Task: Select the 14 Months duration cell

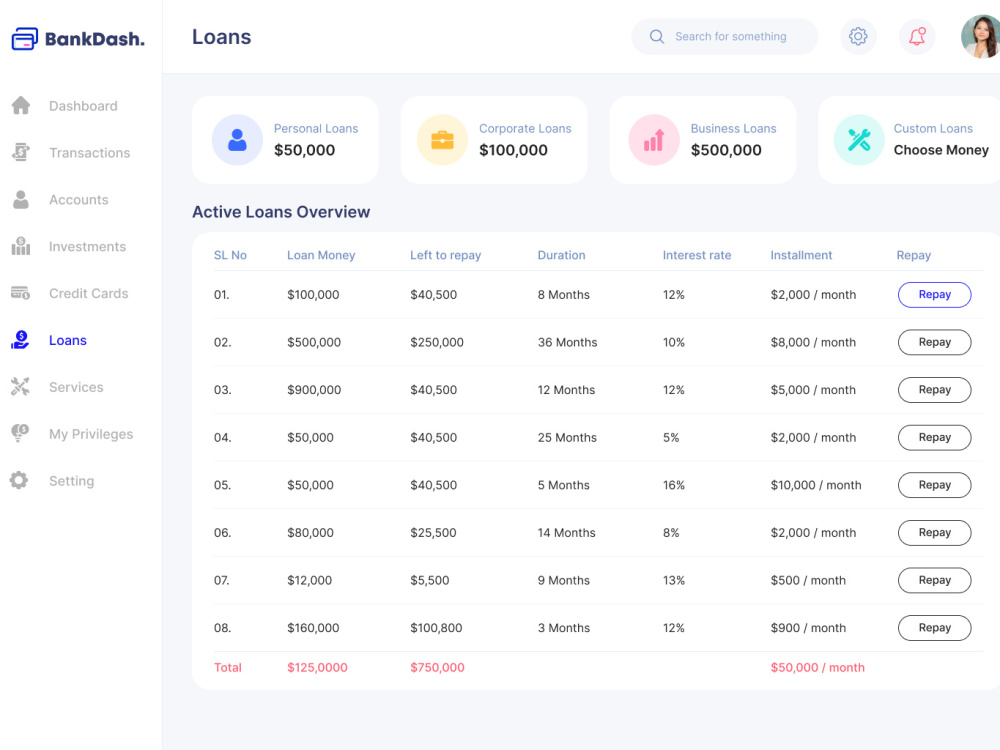Action: [566, 533]
